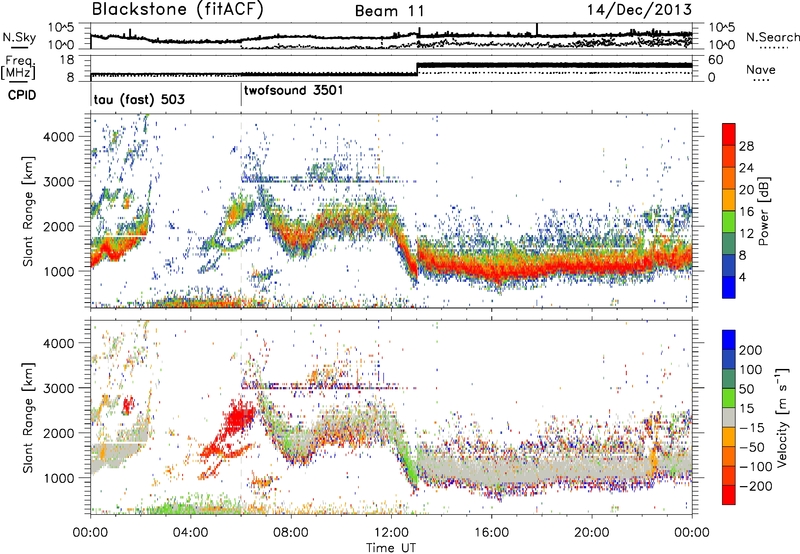The image size is (800, 554).
Task: Click the red velocity patch near 06:00
Action: [x=238, y=417]
